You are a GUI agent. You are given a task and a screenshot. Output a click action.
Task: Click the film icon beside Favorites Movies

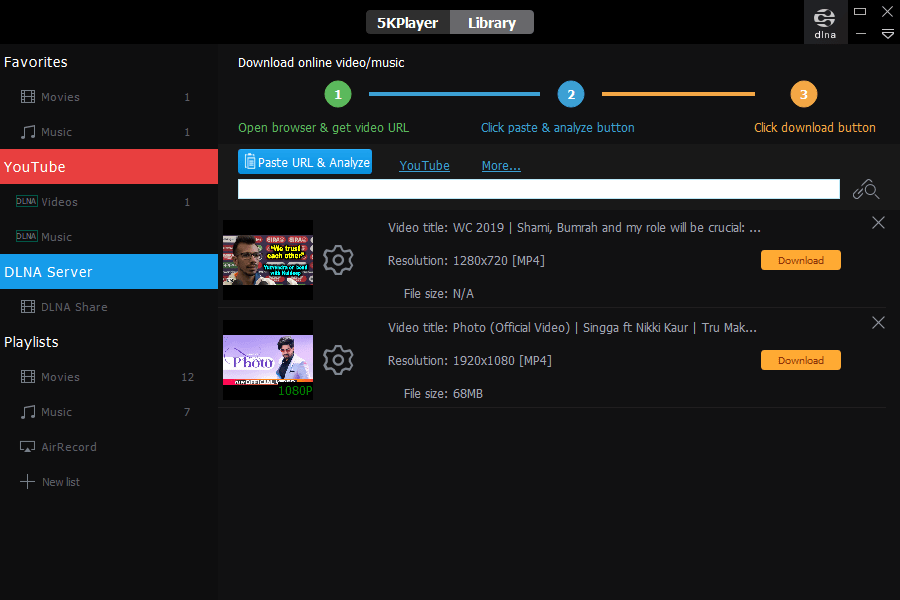[28, 96]
